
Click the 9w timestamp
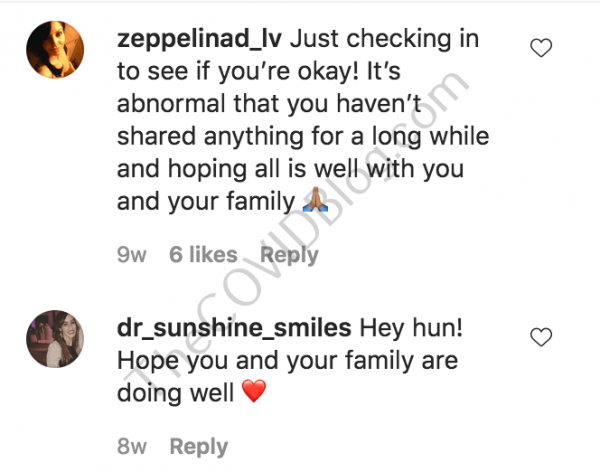click(131, 254)
